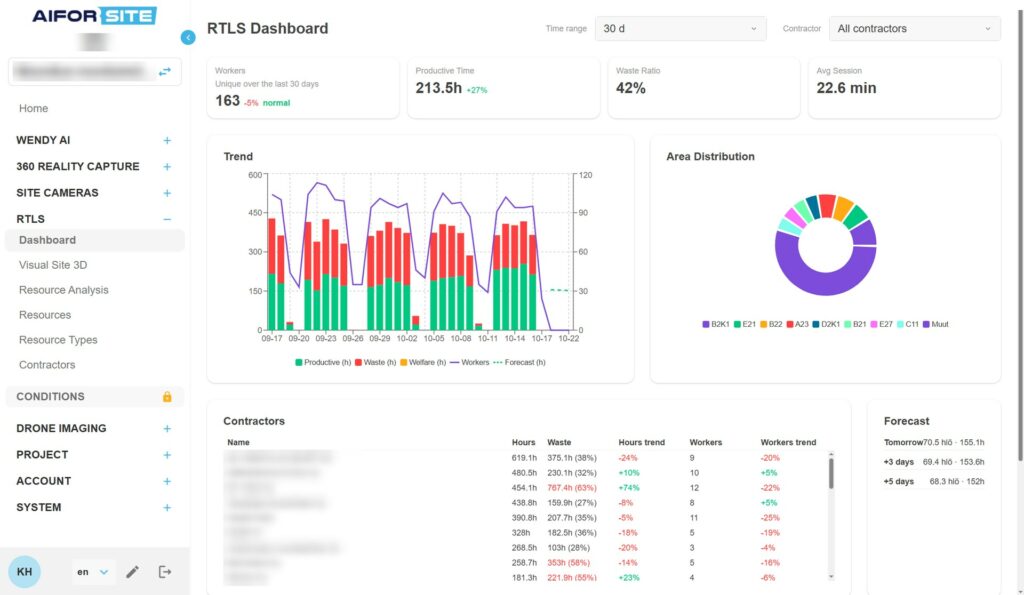Sort contractors by Waste column header
Screen dimensions: 1024x595
559,443
